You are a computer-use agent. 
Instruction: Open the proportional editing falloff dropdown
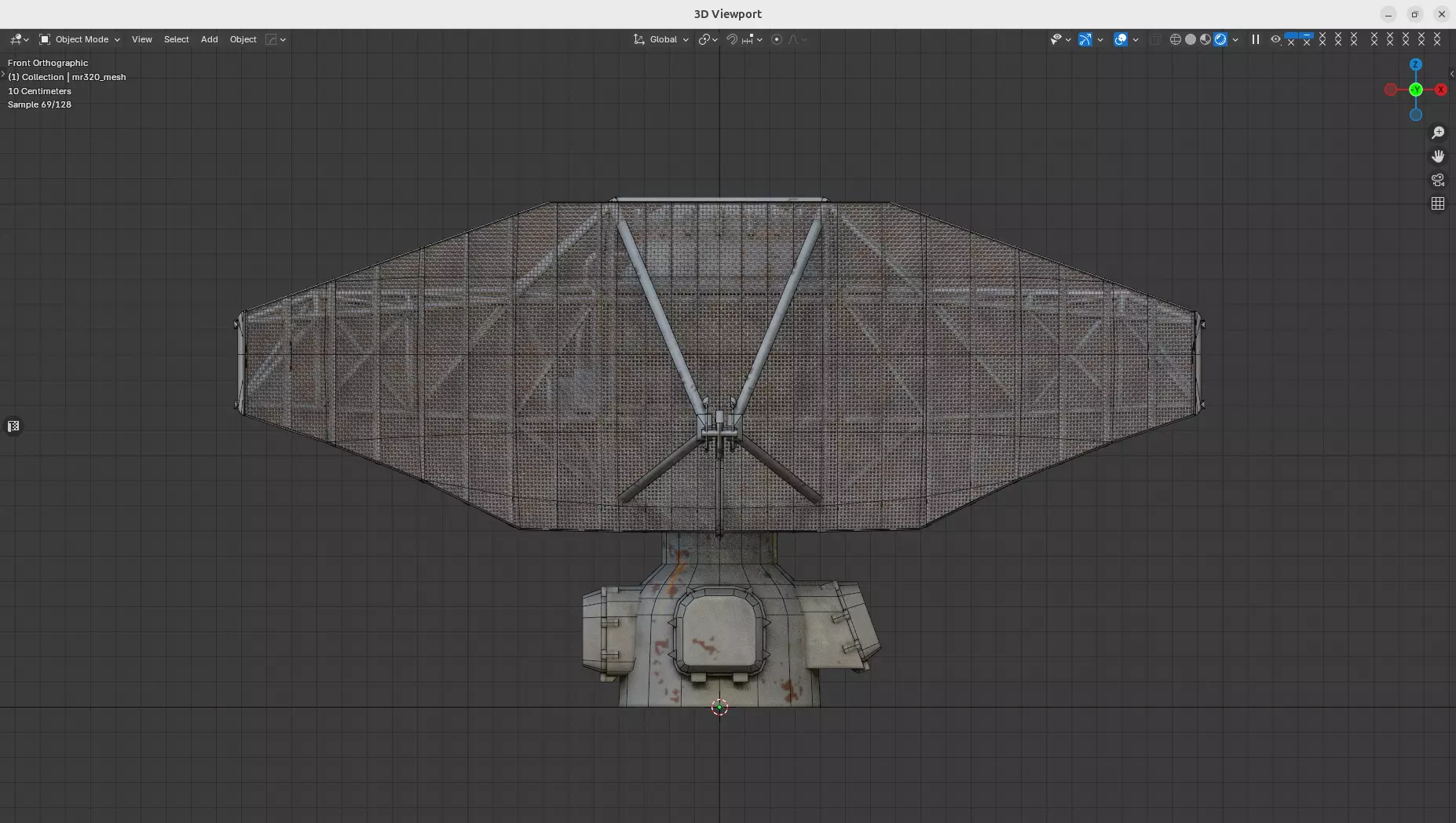(x=797, y=39)
